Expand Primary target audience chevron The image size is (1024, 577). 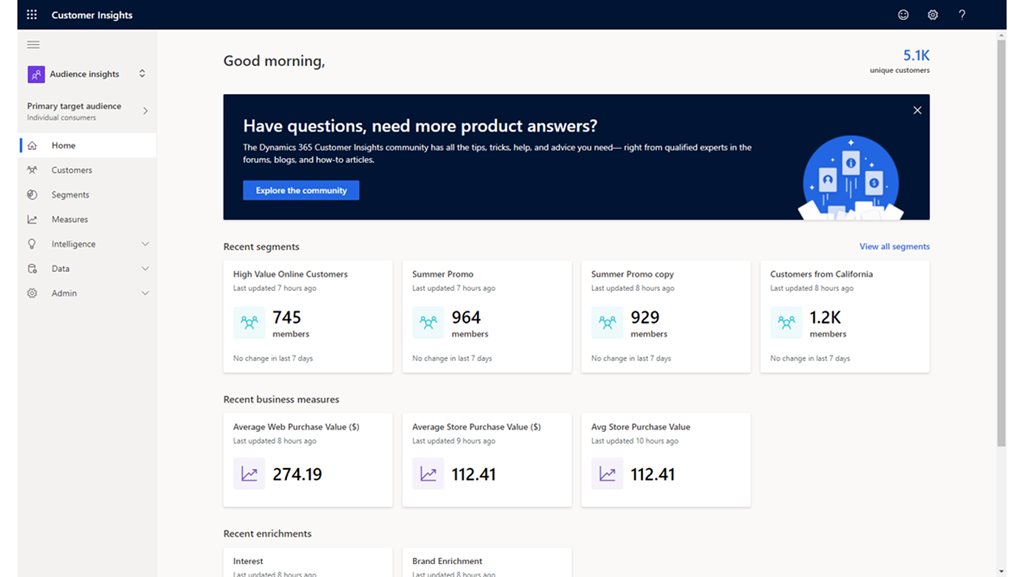pos(145,111)
